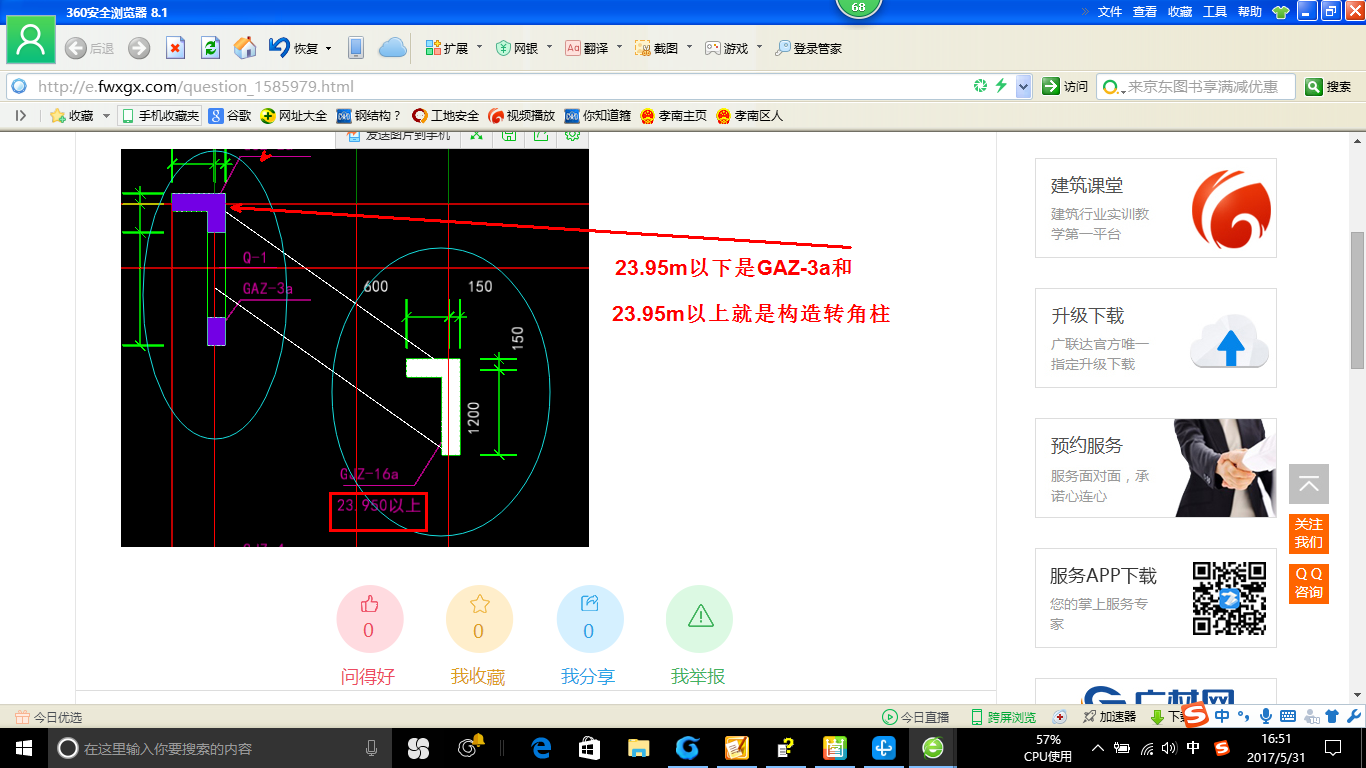The image size is (1366, 768).
Task: Expand the 网银 dropdown arrow
Action: coord(549,47)
